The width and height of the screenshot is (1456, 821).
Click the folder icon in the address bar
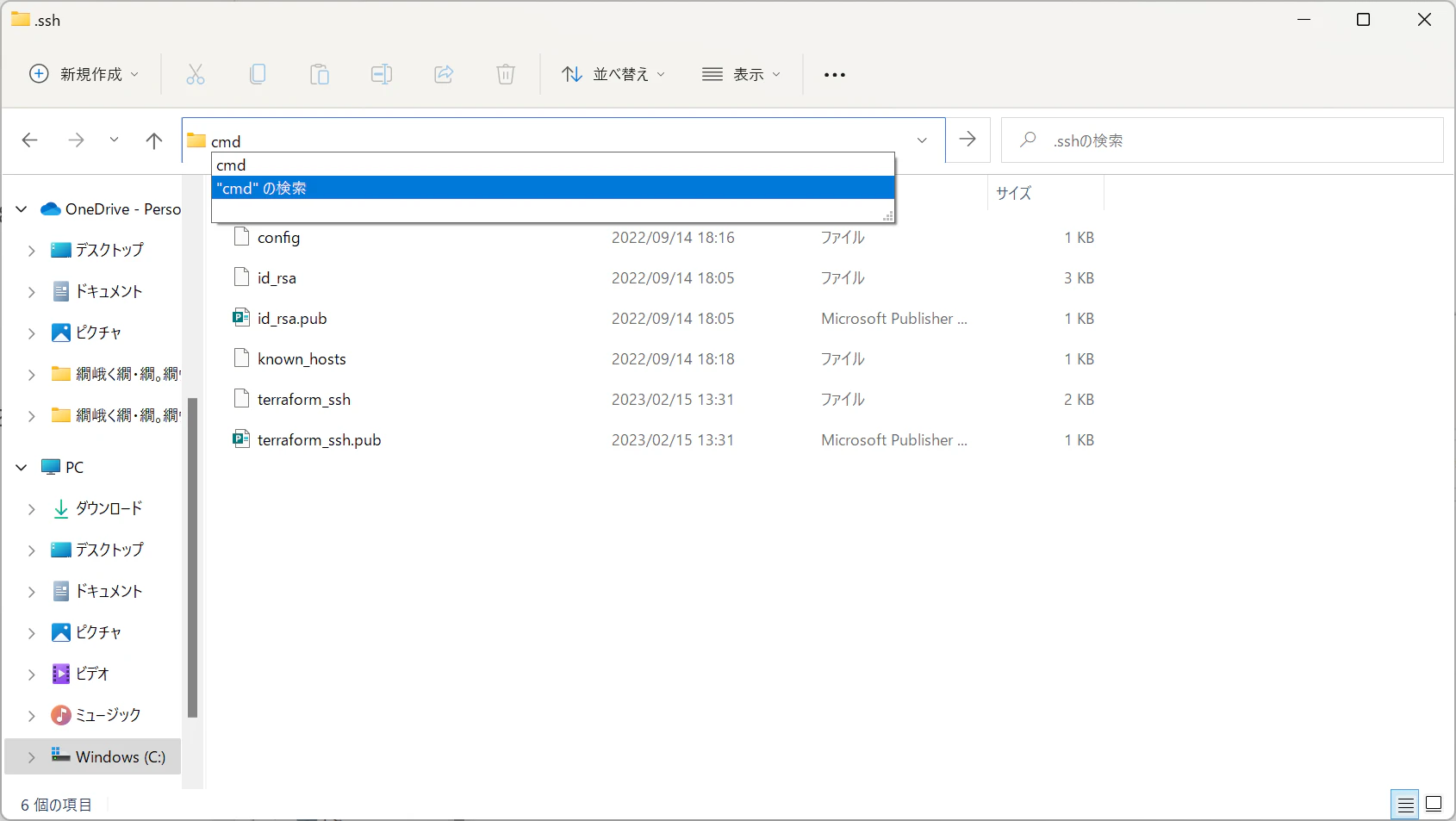click(196, 140)
